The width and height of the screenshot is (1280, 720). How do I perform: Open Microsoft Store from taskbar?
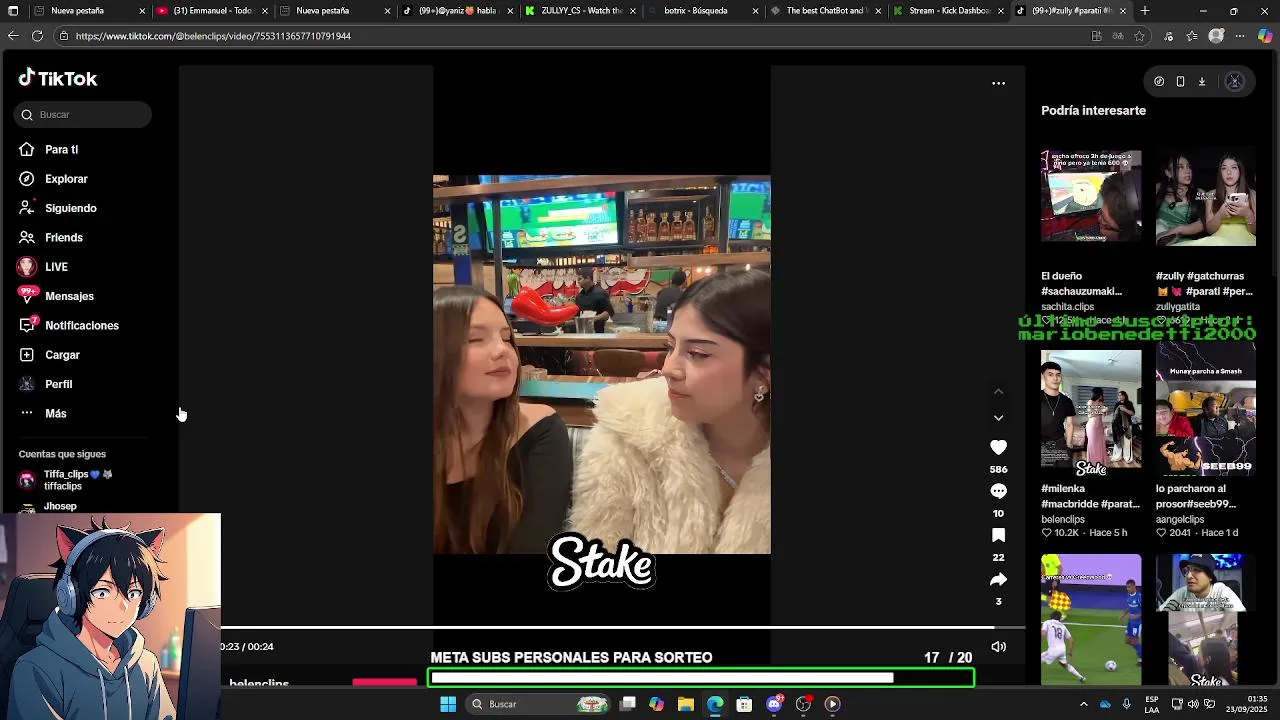(744, 704)
